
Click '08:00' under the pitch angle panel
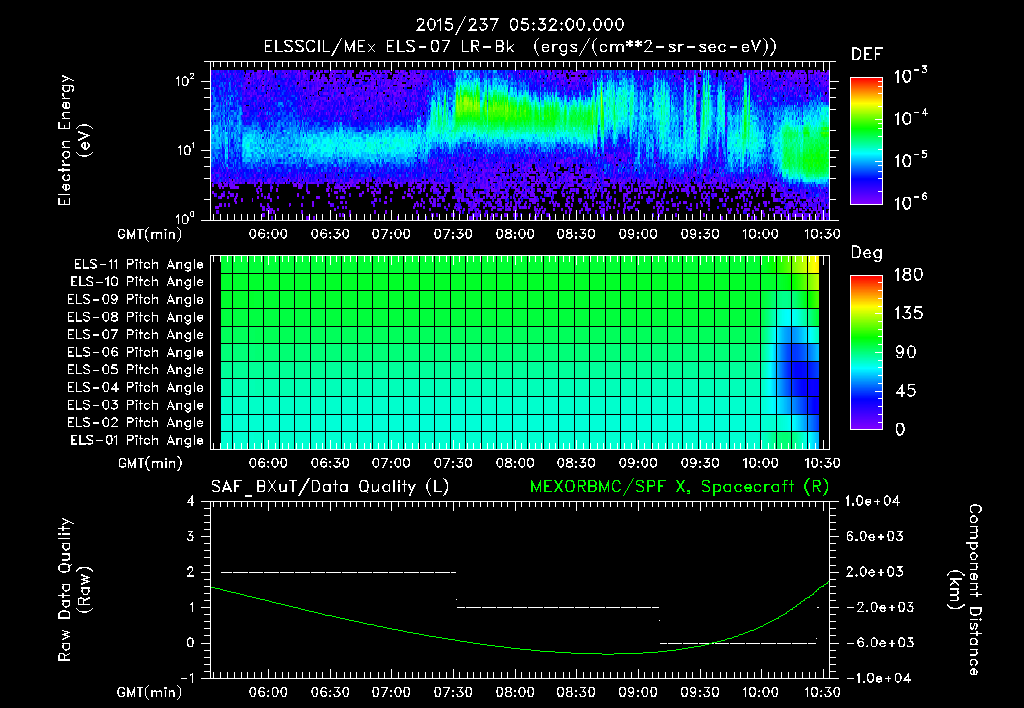click(x=515, y=463)
